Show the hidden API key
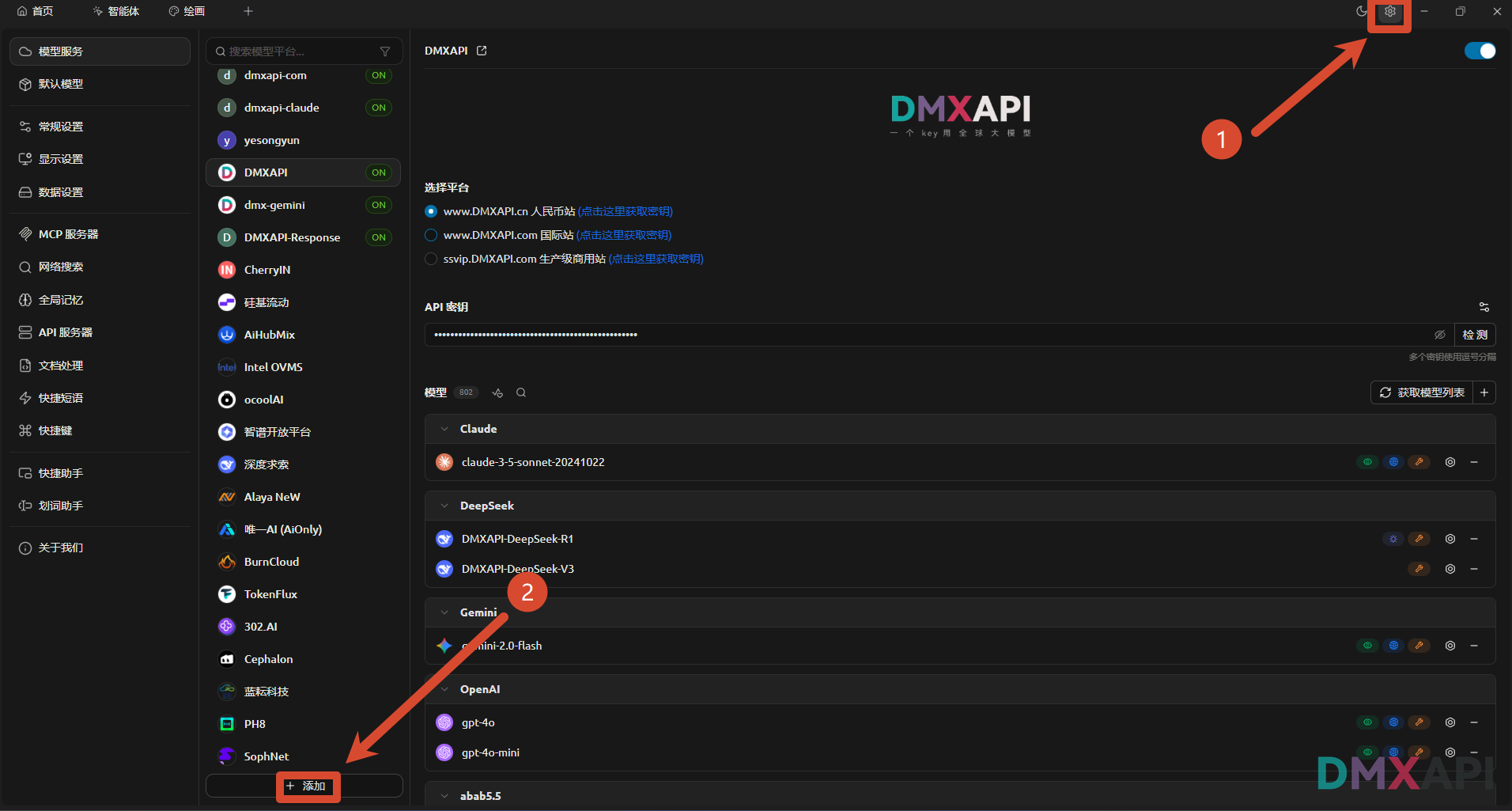Image resolution: width=1512 pixels, height=811 pixels. pos(1439,335)
